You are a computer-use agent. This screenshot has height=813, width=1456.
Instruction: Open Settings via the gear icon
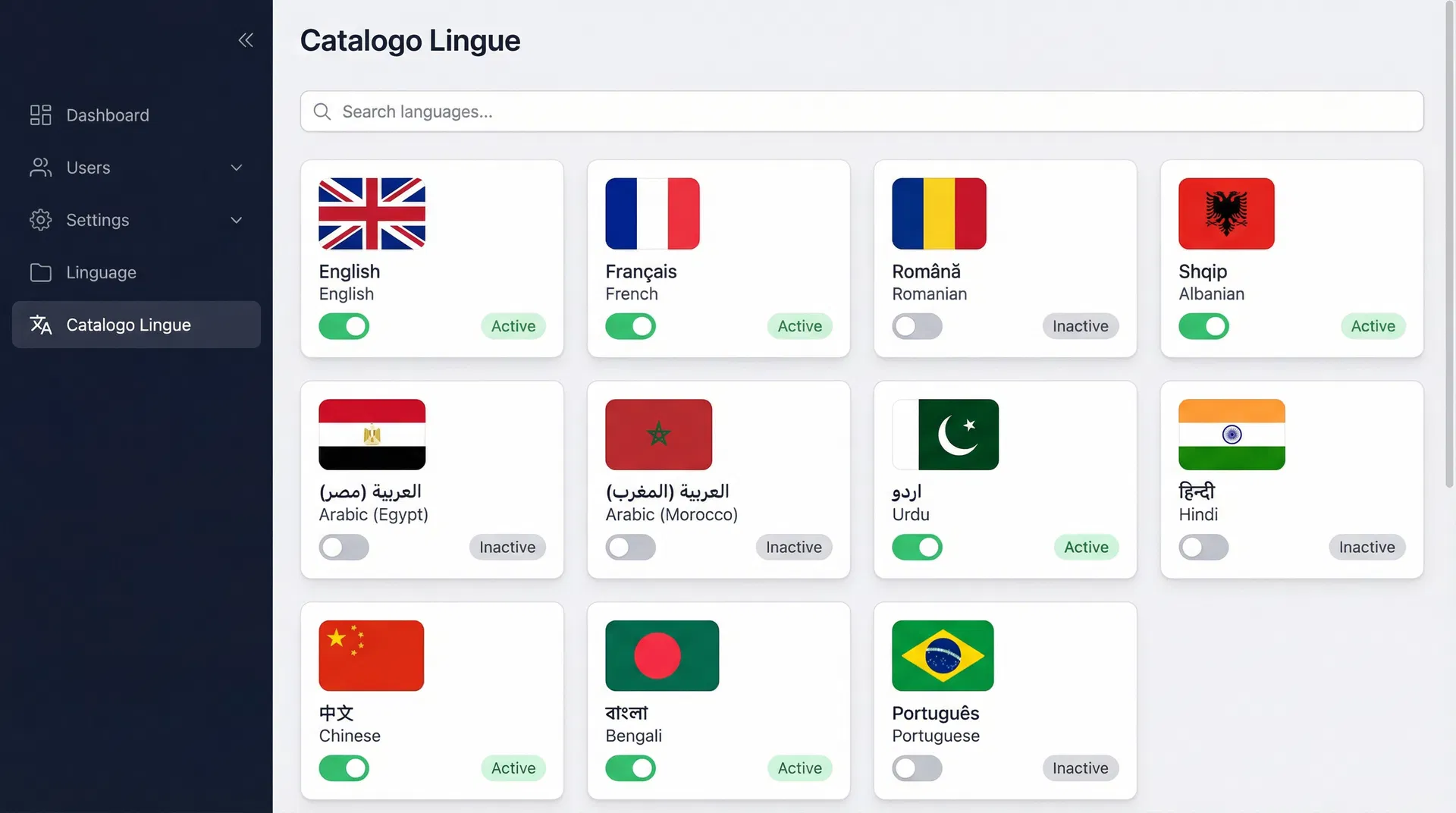click(x=39, y=220)
